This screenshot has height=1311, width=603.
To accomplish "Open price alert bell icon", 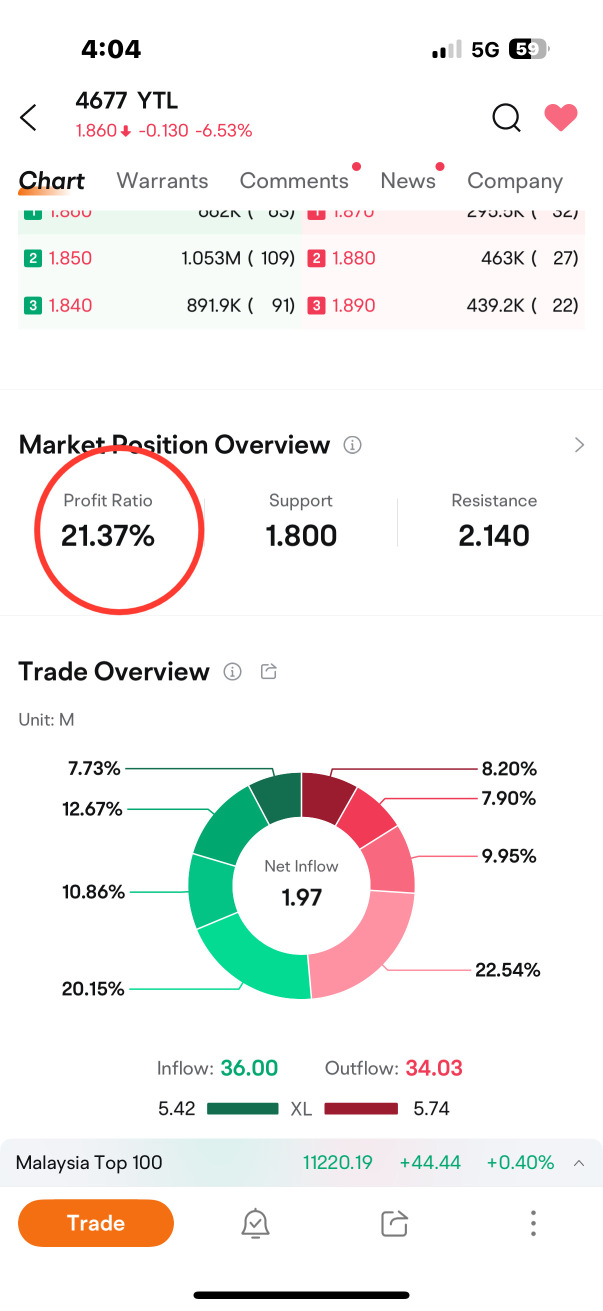I will pyautogui.click(x=256, y=1223).
